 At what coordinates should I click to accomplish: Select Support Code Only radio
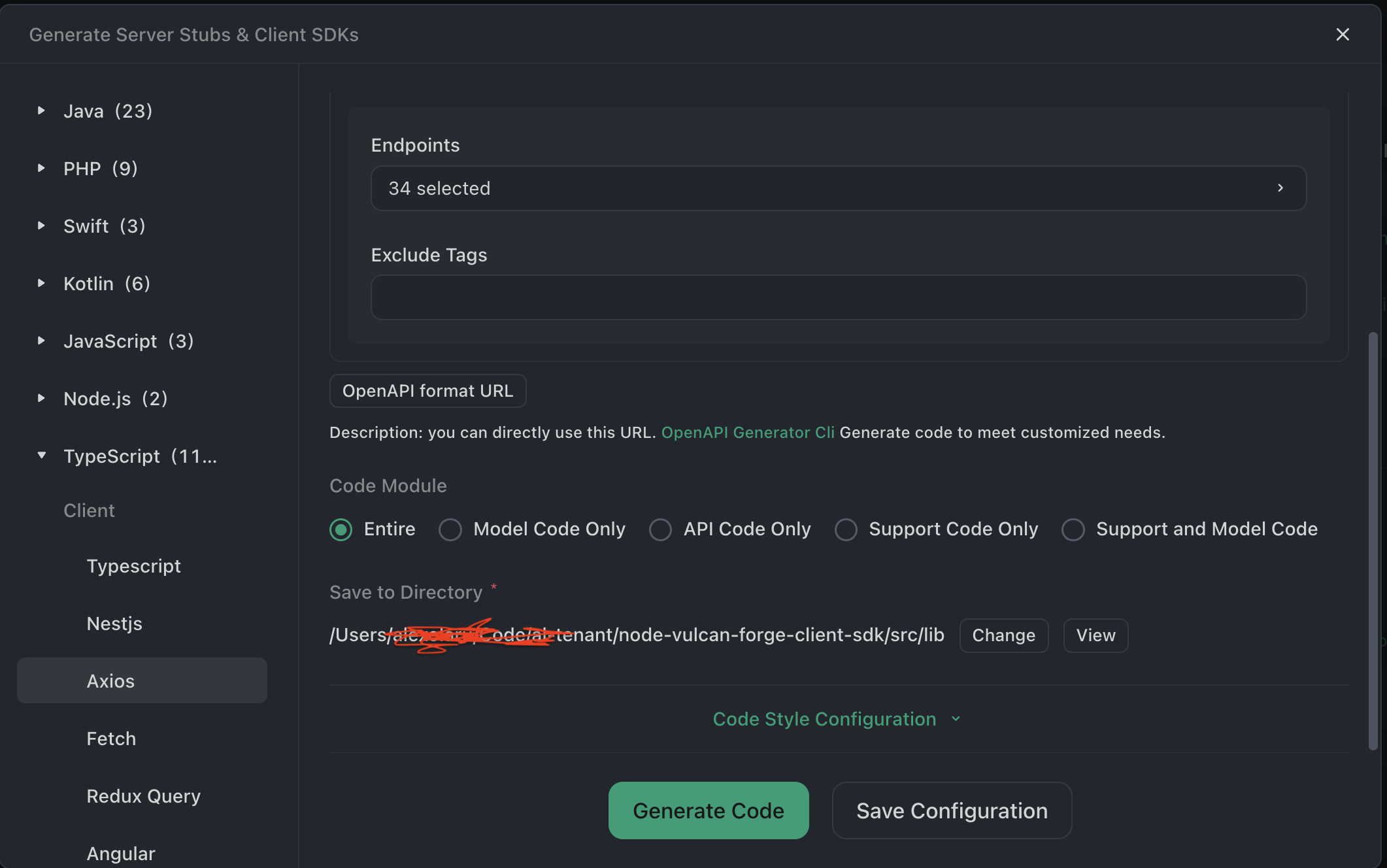pos(846,529)
